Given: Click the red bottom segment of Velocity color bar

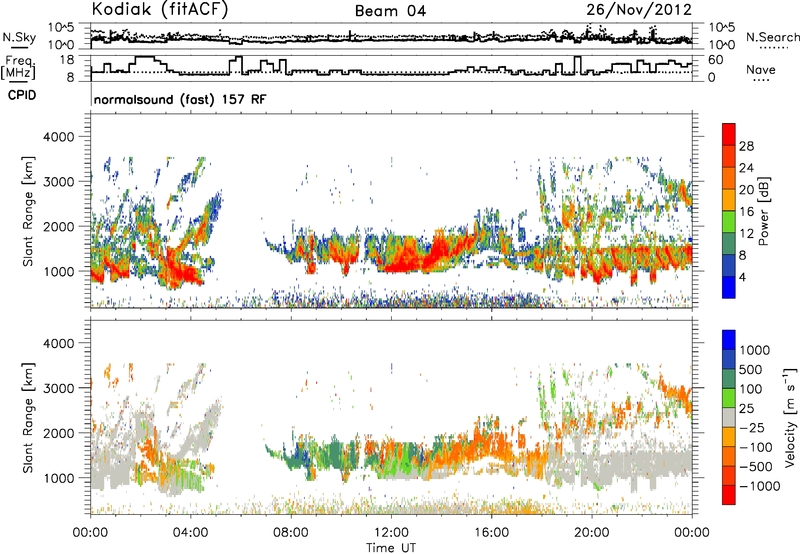Looking at the screenshot, I should [x=729, y=495].
